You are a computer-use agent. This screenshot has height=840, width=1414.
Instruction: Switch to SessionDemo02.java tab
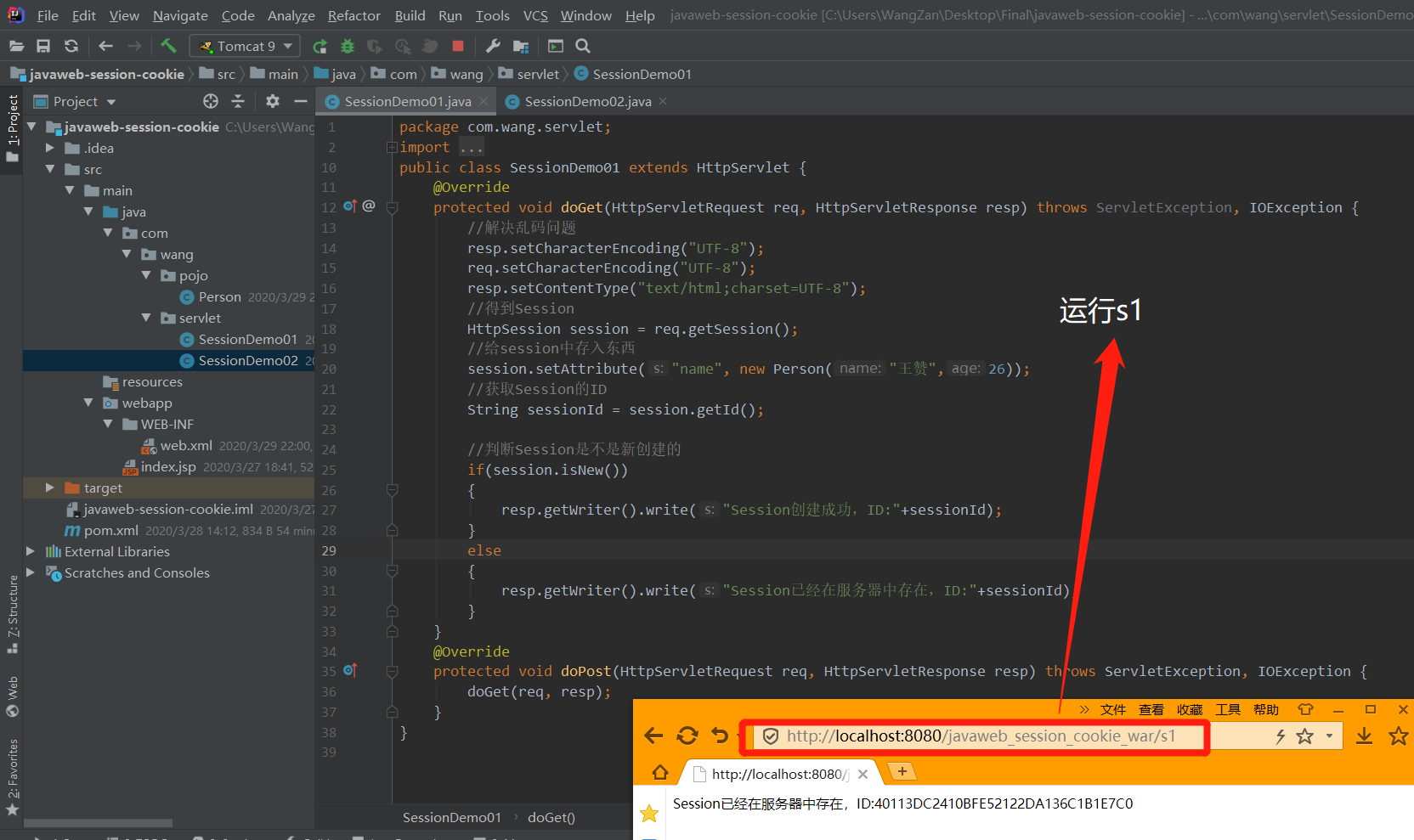(587, 101)
